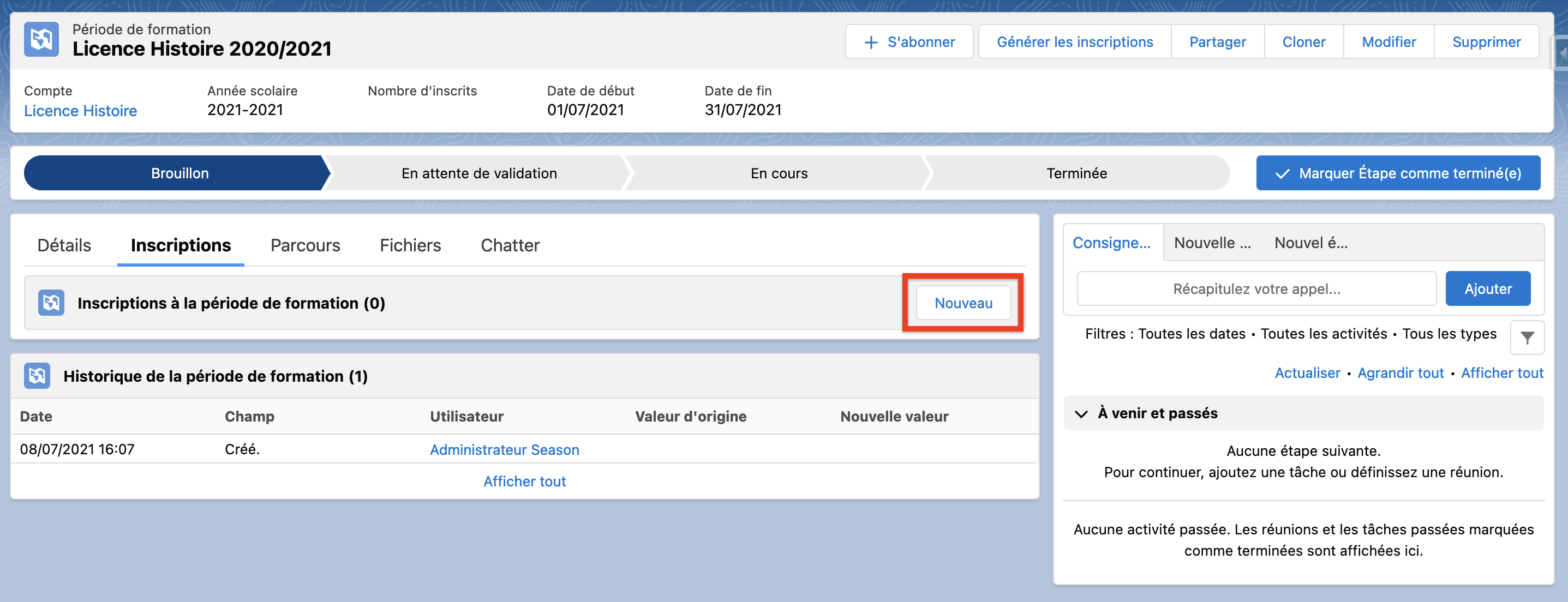Click the Récapitulez votre appel field
Viewport: 1568px width, 602px height.
click(x=1256, y=289)
